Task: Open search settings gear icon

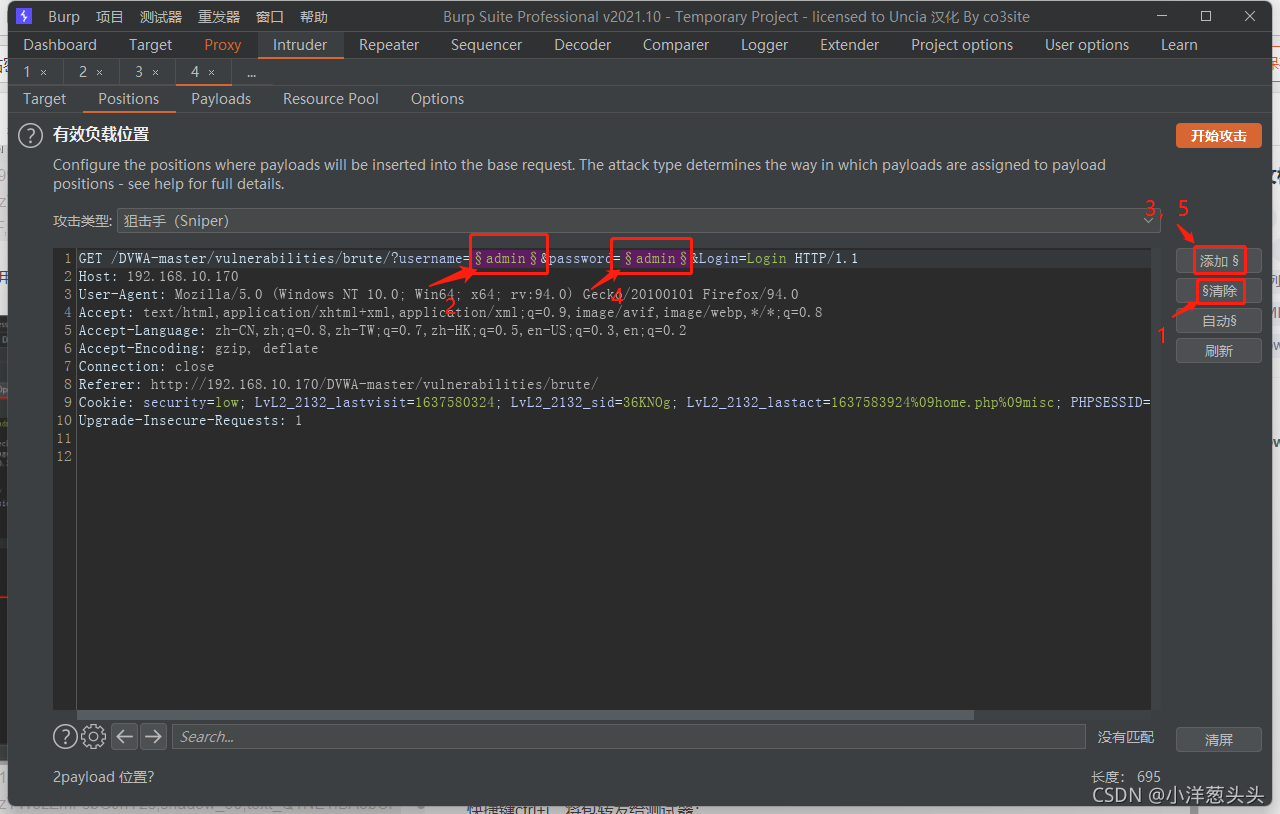Action: coord(94,737)
